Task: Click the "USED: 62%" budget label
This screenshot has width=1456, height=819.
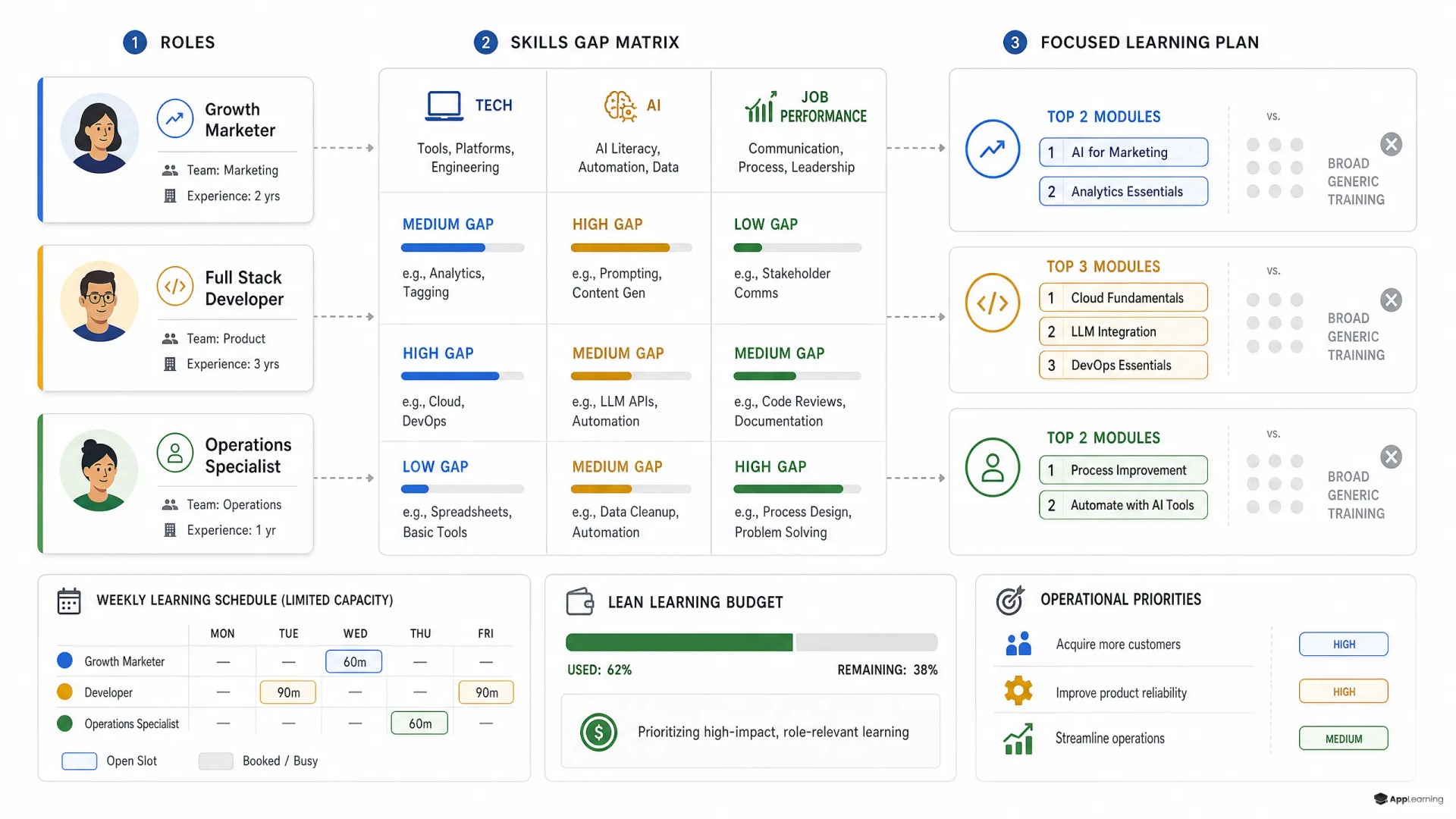Action: [599, 670]
